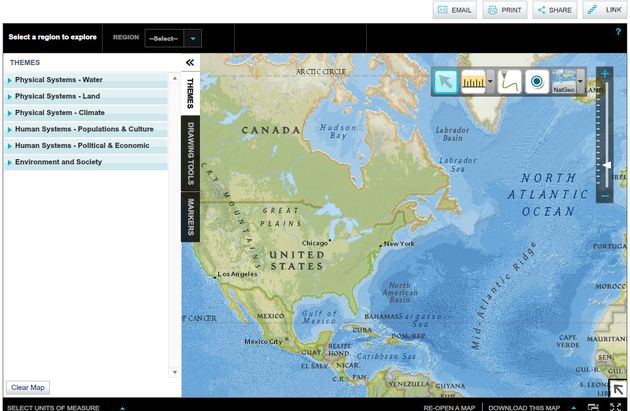The height and width of the screenshot is (411, 630).
Task: Click the zoom slider handle
Action: (x=607, y=165)
